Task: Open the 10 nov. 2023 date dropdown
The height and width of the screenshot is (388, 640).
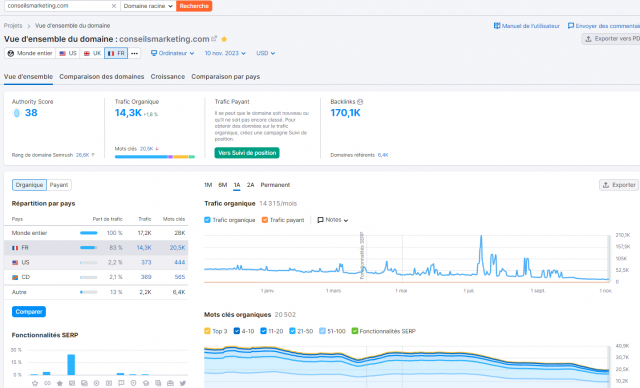Action: 225,53
